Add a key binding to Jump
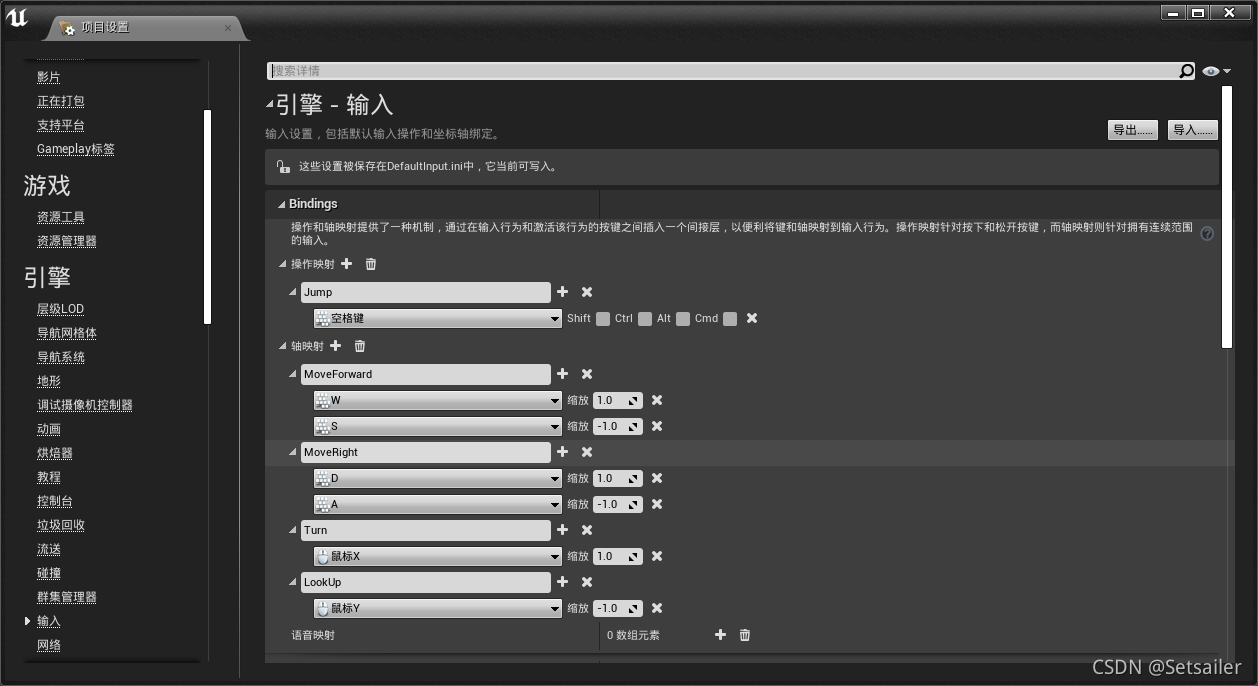Viewport: 1258px width, 686px height. 563,292
